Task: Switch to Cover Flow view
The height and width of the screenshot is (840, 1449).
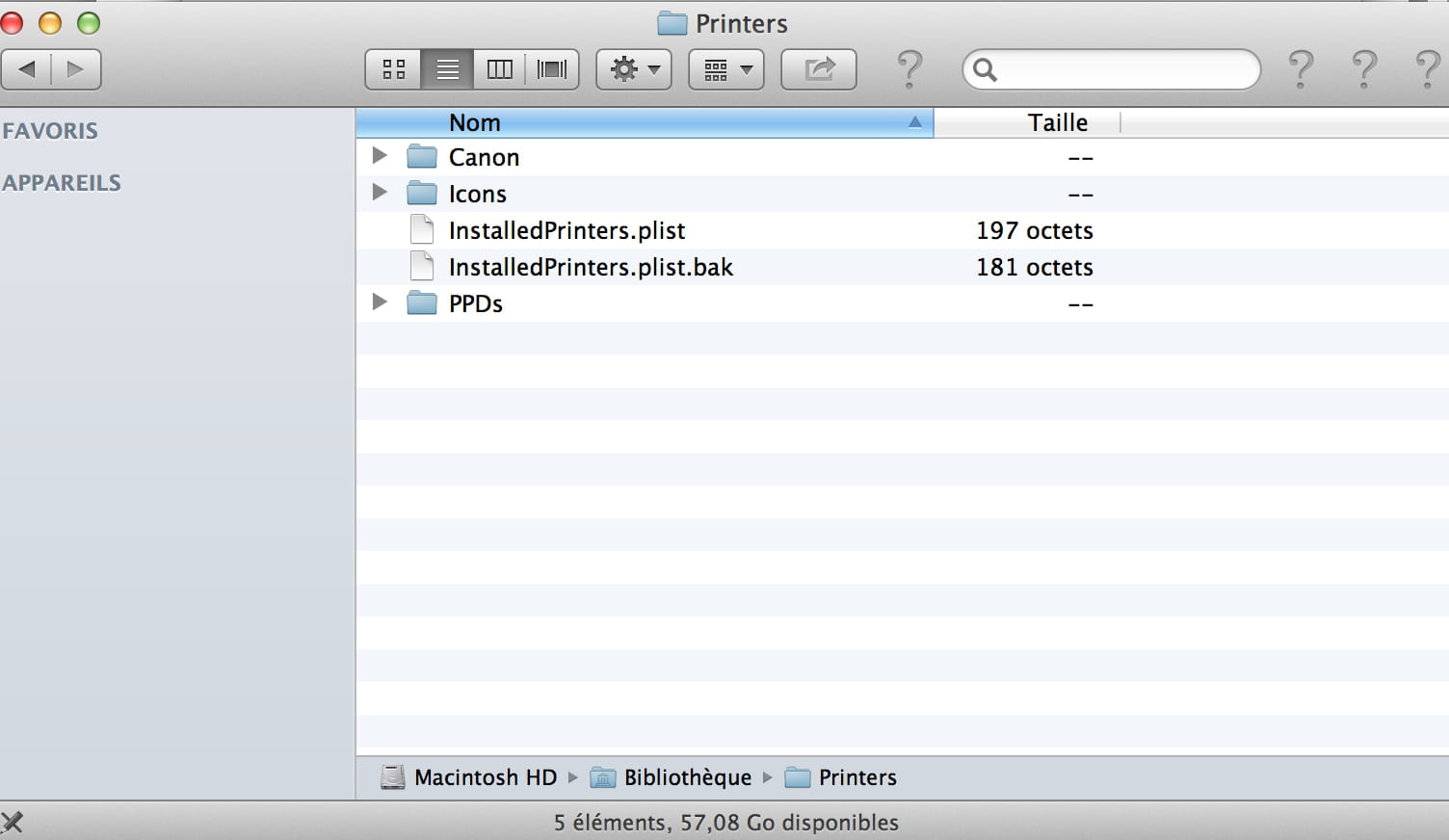Action: pos(552,69)
